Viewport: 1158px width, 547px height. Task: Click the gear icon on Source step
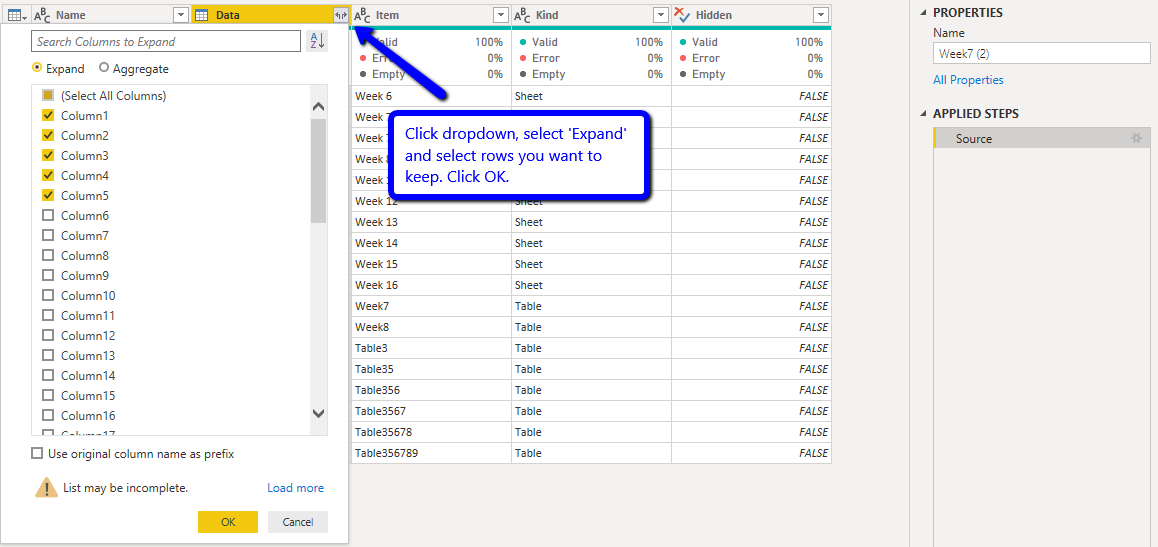coord(1137,138)
